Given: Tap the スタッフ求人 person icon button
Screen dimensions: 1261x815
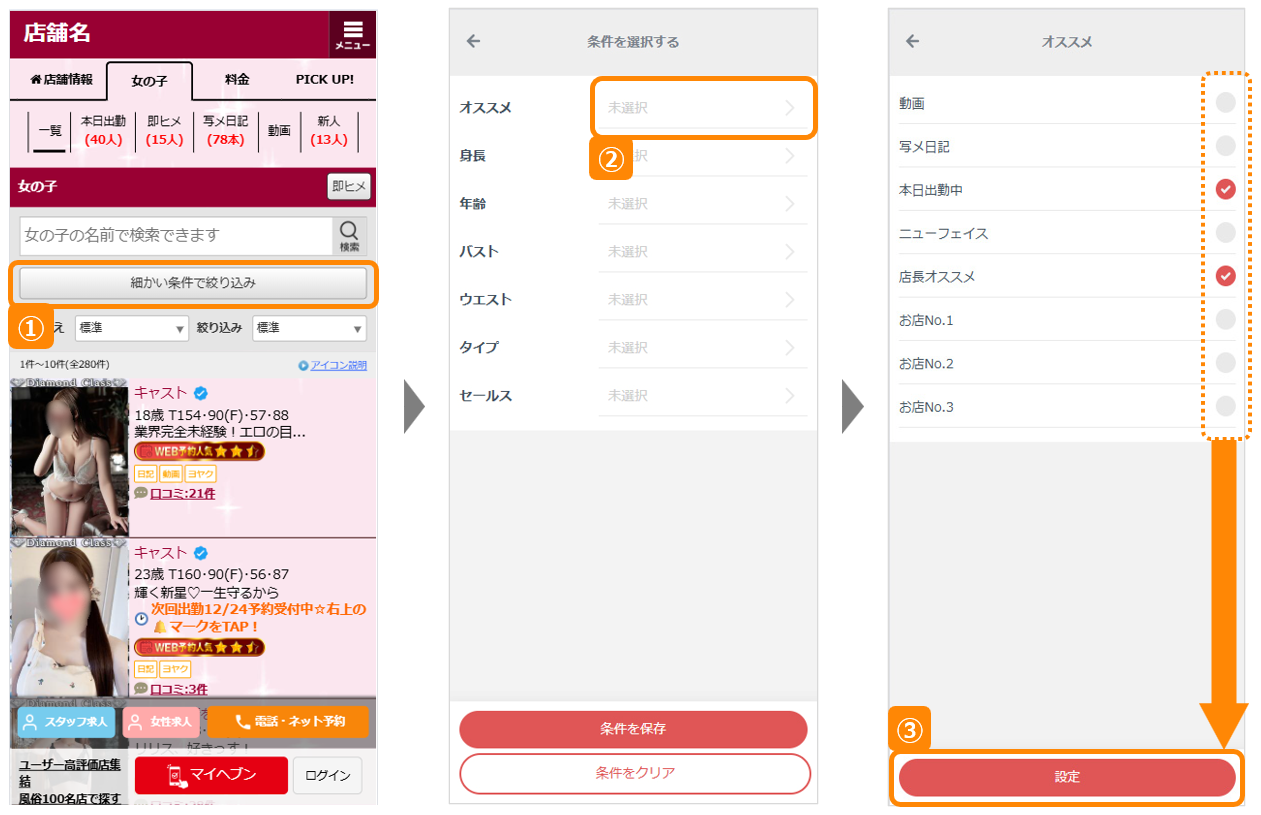Looking at the screenshot, I should [x=66, y=722].
